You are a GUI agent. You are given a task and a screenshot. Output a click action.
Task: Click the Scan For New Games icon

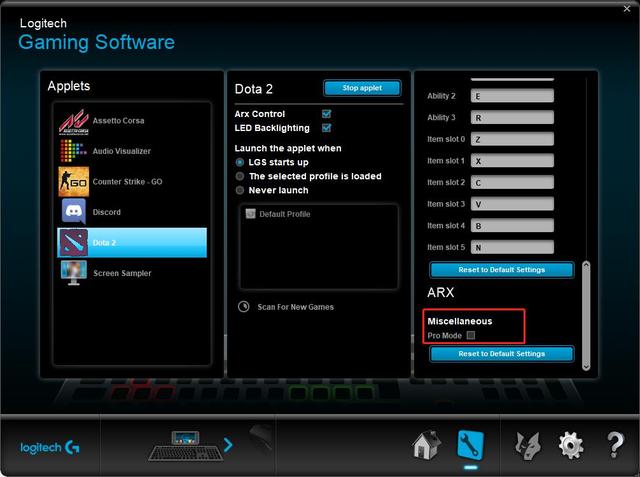[x=243, y=306]
